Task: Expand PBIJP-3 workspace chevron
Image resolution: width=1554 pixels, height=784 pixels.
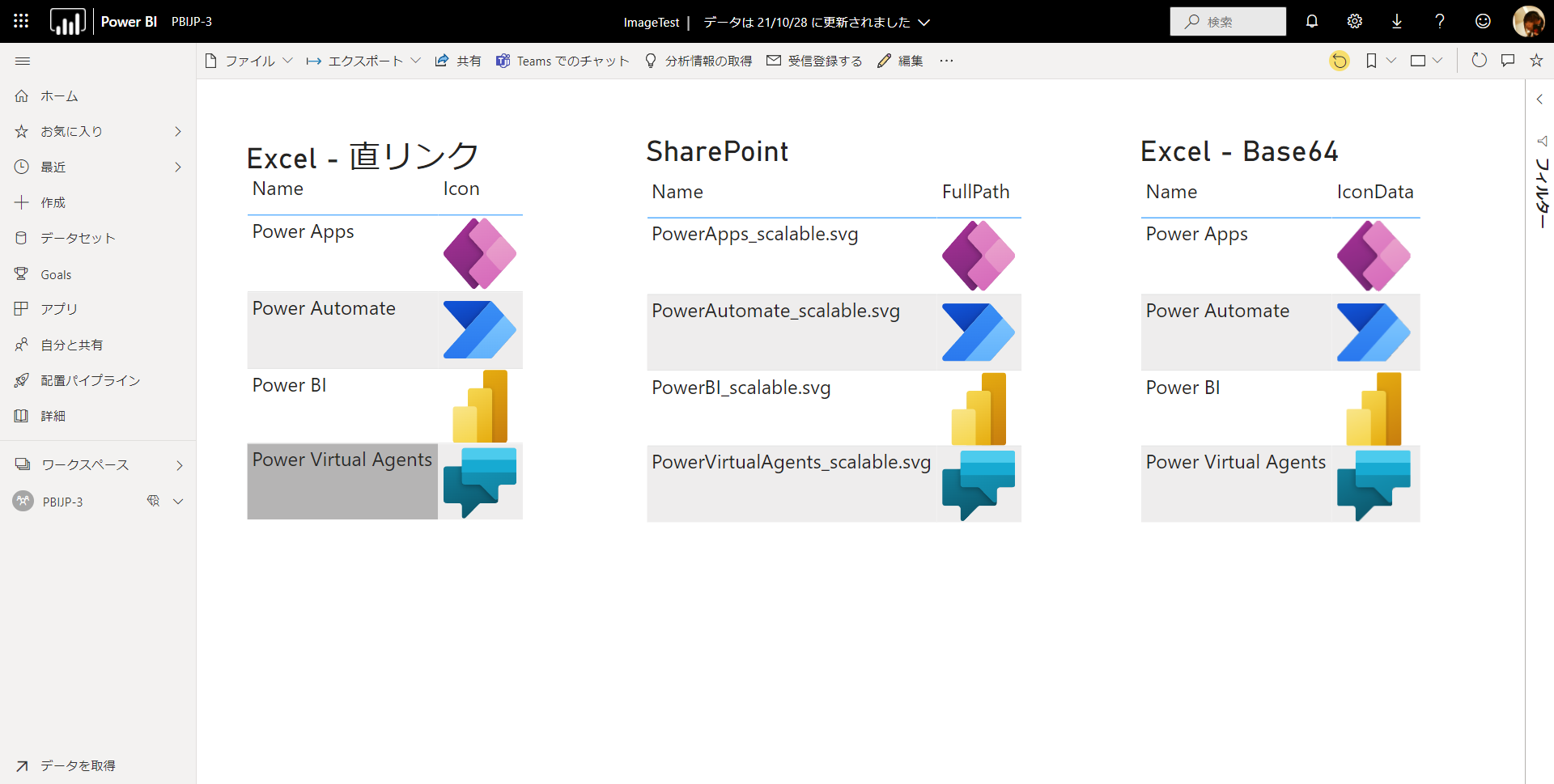Action: tap(178, 502)
